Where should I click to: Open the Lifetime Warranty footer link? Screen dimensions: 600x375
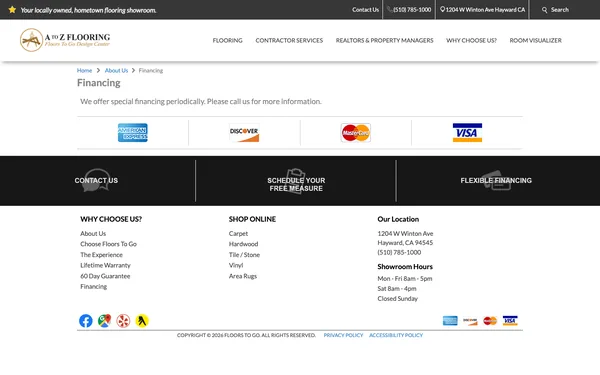(x=105, y=265)
